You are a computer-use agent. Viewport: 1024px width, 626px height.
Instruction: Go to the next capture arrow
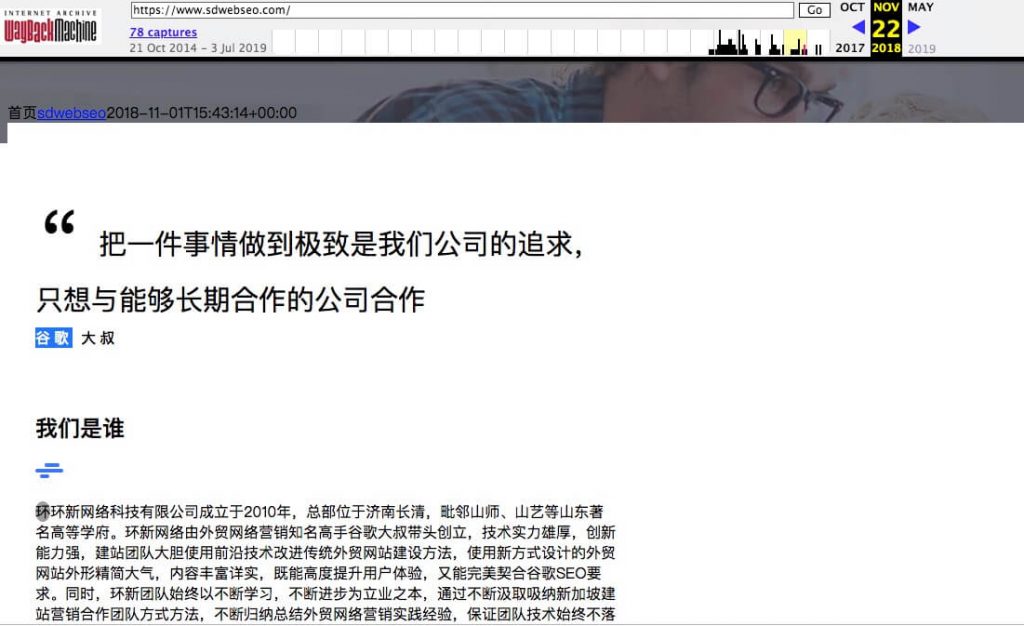coord(914,27)
